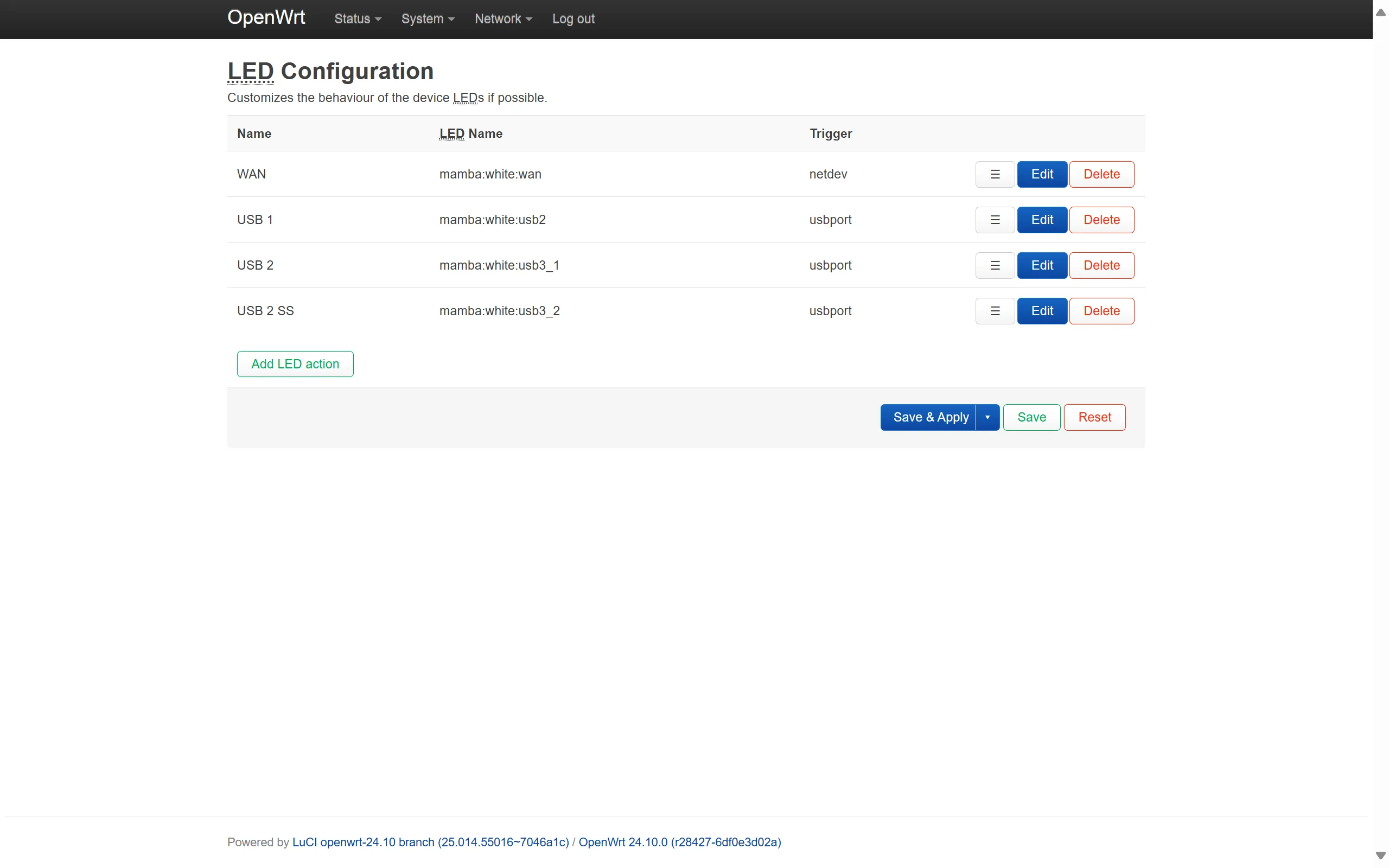The height and width of the screenshot is (868, 1389).
Task: Delete the USB 2 LED entry
Action: point(1101,265)
